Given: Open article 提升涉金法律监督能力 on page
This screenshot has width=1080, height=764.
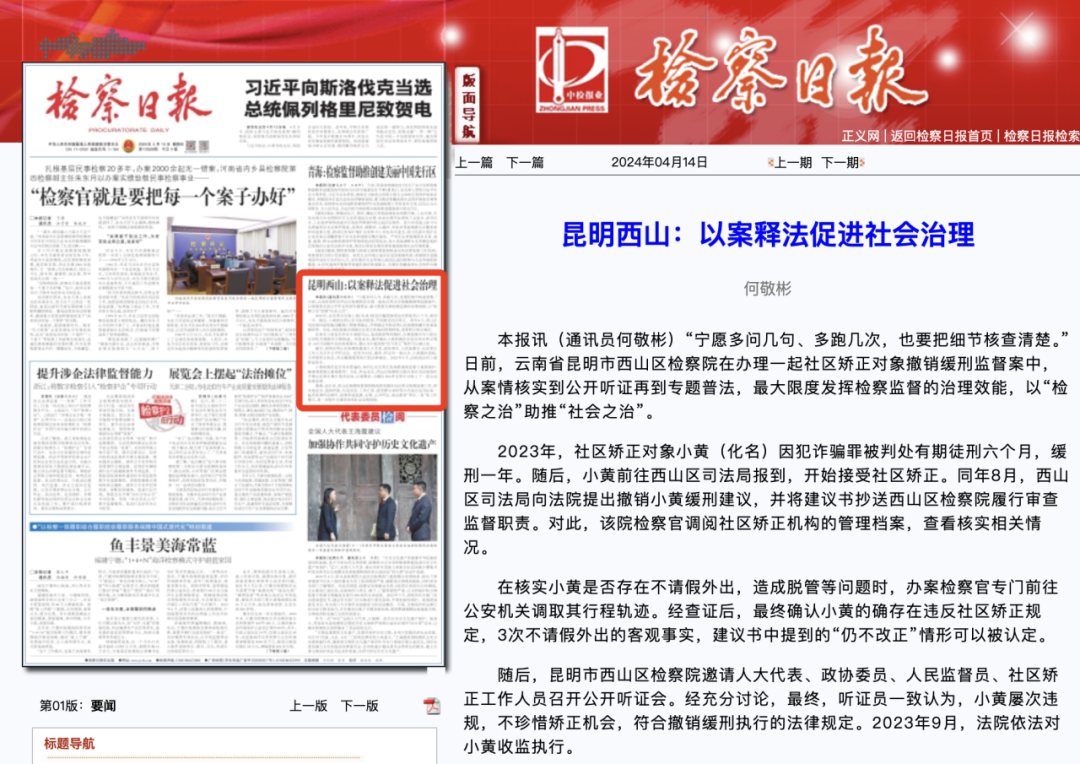Looking at the screenshot, I should click(x=94, y=373).
